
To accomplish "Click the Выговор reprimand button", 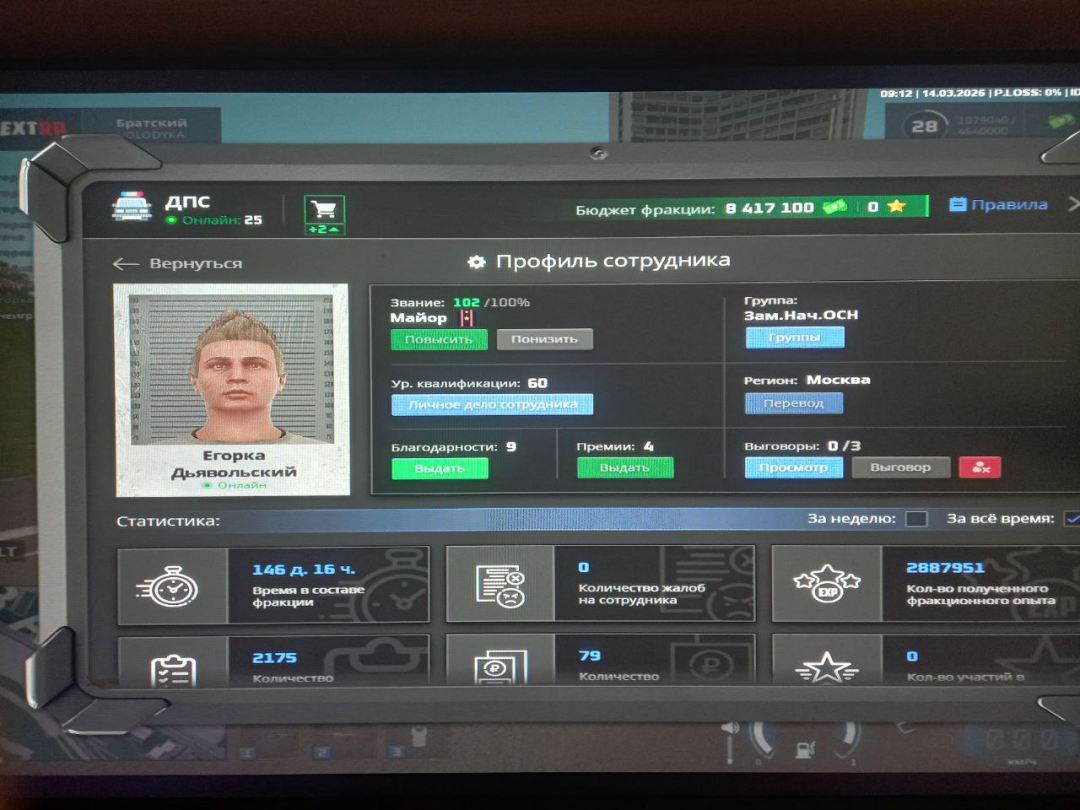I will point(900,467).
